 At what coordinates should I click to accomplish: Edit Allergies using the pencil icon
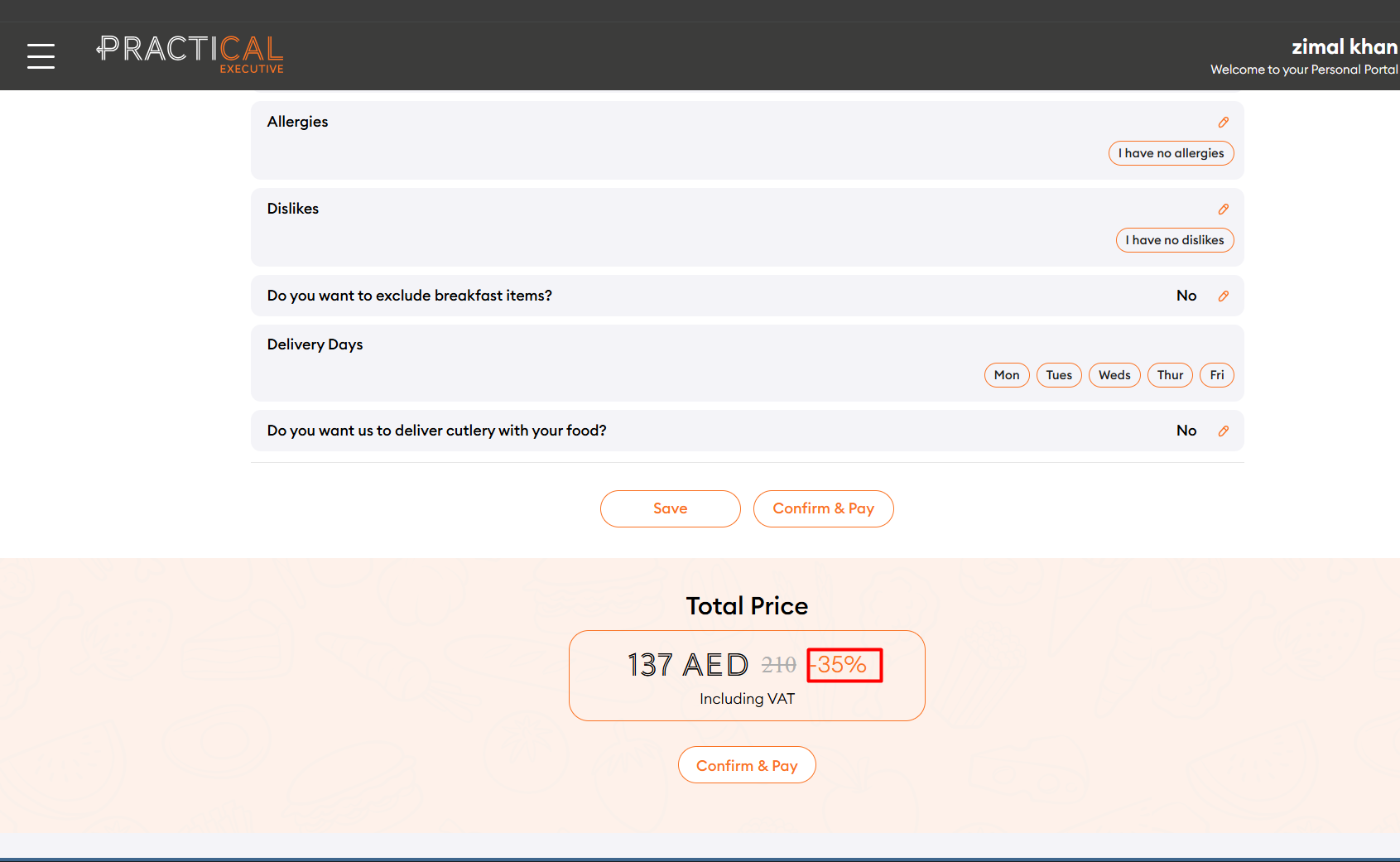(x=1223, y=123)
